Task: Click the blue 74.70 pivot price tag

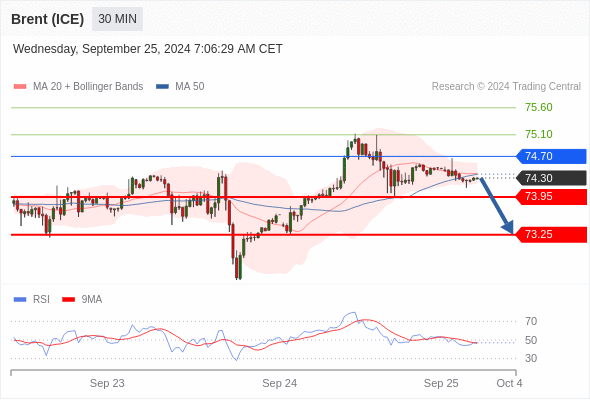Action: click(551, 156)
